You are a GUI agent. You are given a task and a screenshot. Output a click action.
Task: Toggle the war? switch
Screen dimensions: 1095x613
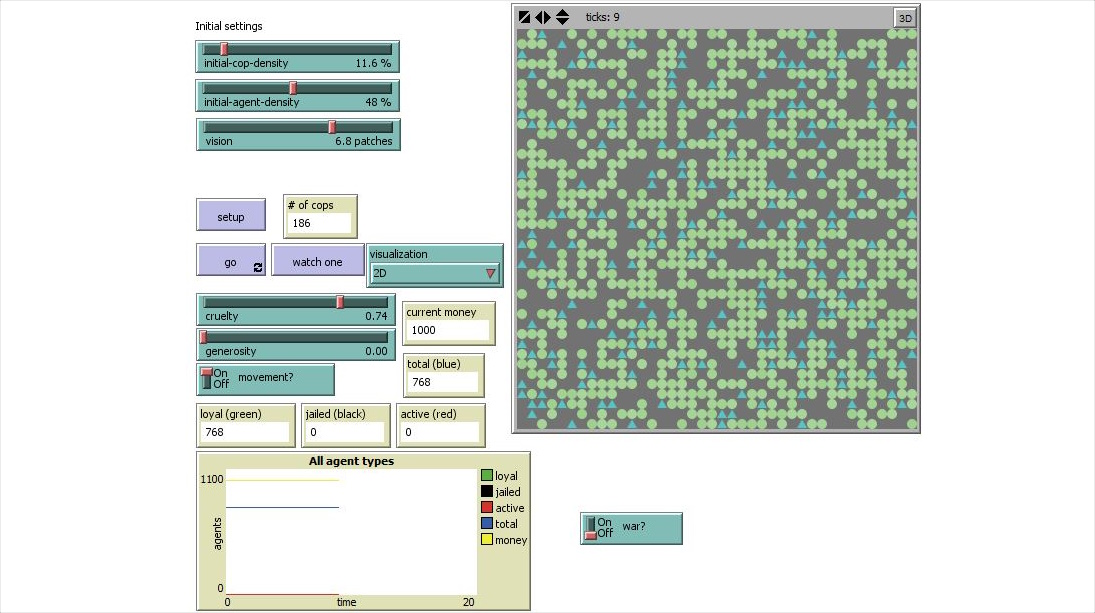pos(591,528)
